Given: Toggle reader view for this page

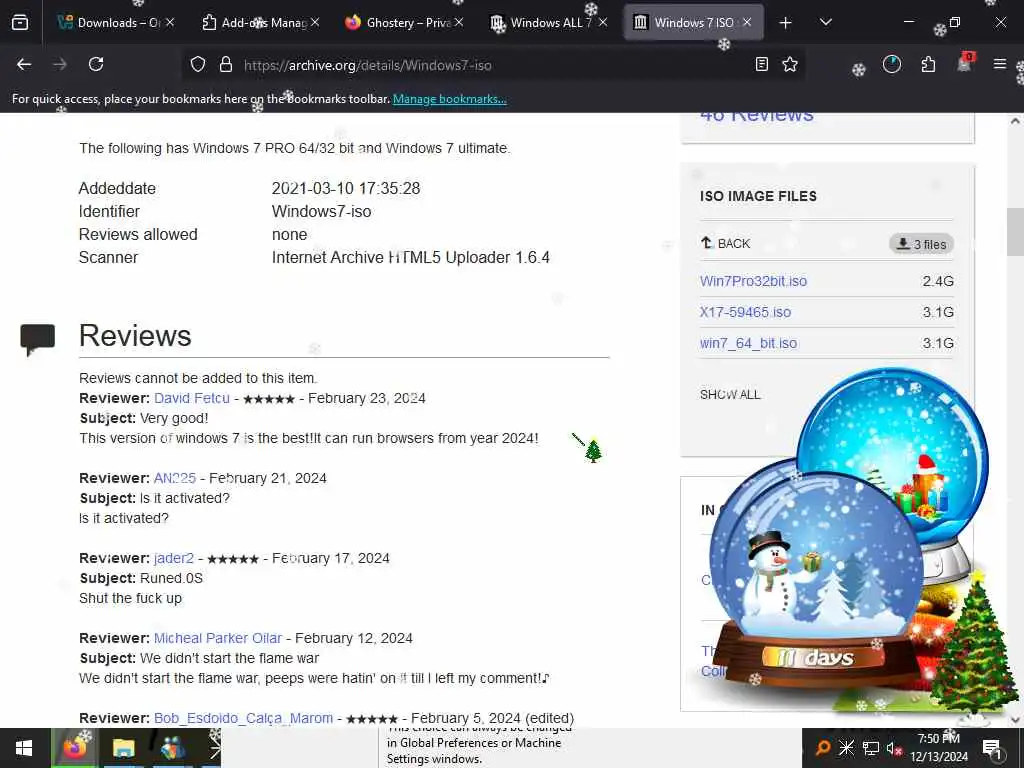Looking at the screenshot, I should [761, 64].
